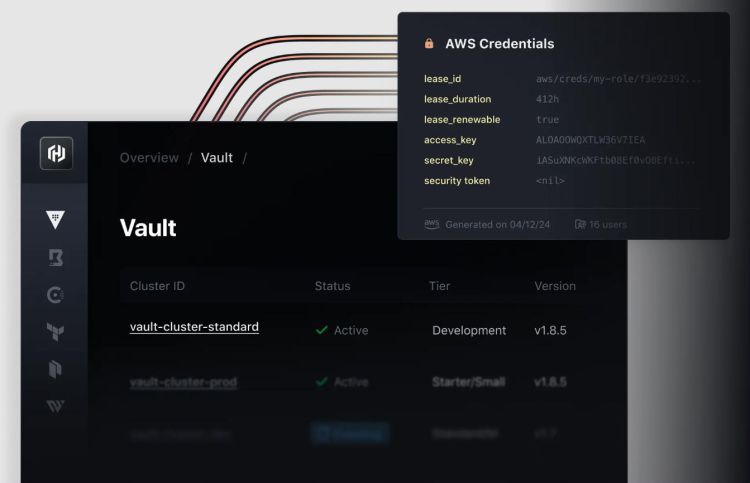This screenshot has width=750, height=483.
Task: Sort by the Cluster ID column header
Action: click(x=157, y=286)
